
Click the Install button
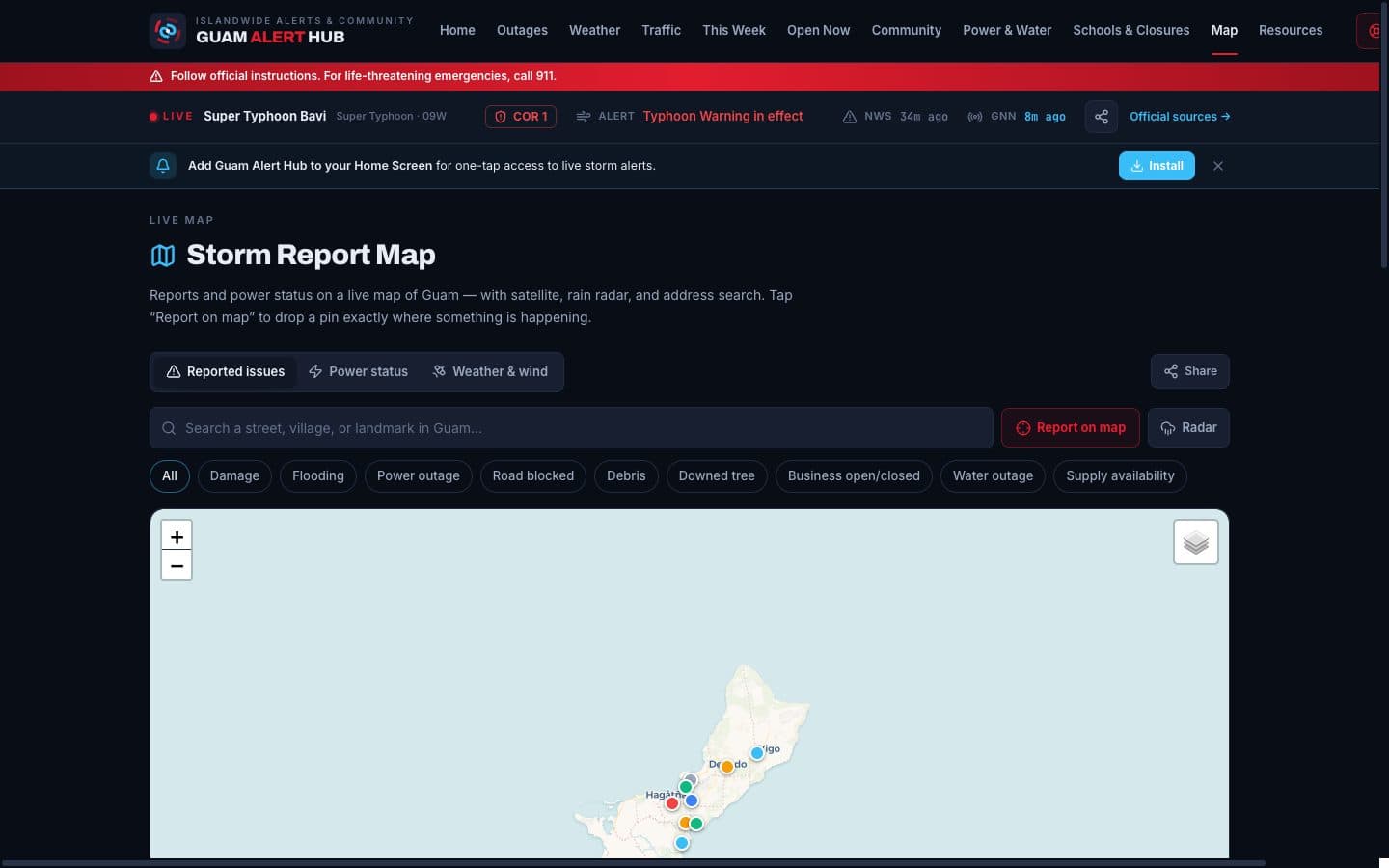click(x=1157, y=166)
